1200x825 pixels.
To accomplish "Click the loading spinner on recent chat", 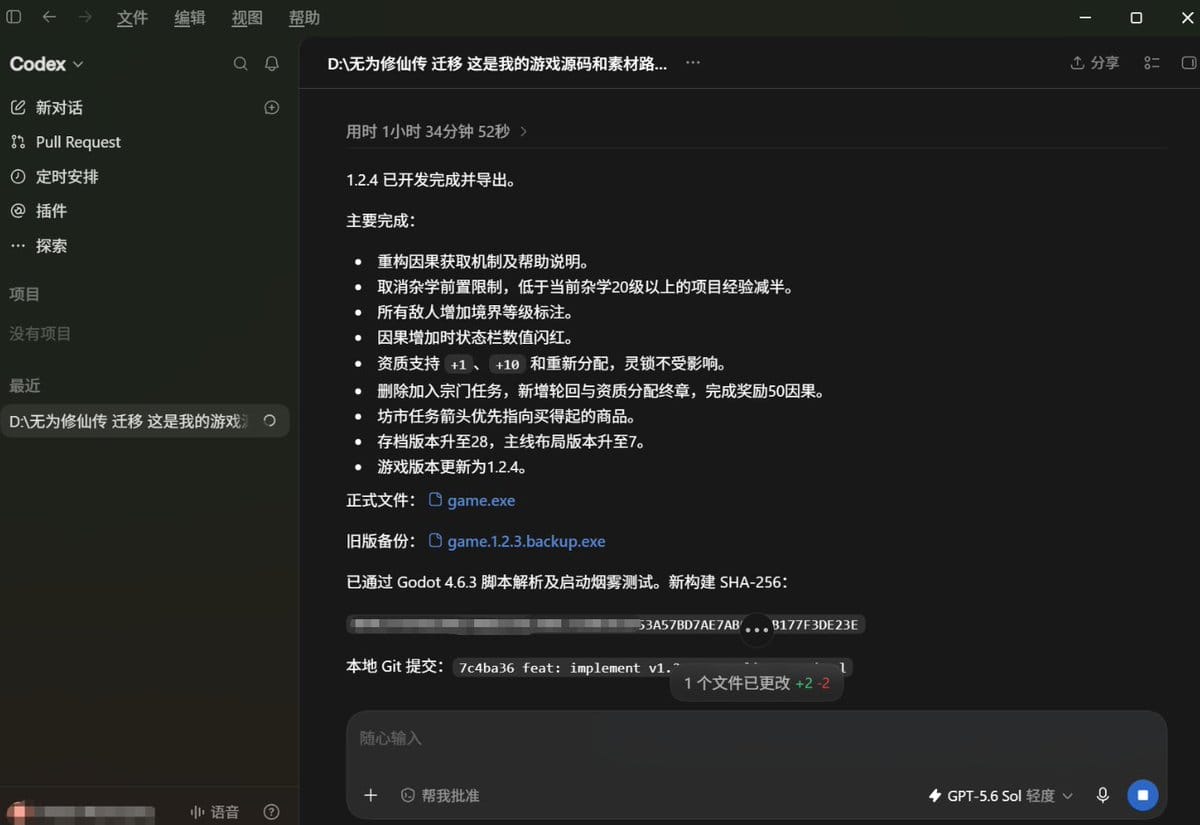I will (268, 421).
